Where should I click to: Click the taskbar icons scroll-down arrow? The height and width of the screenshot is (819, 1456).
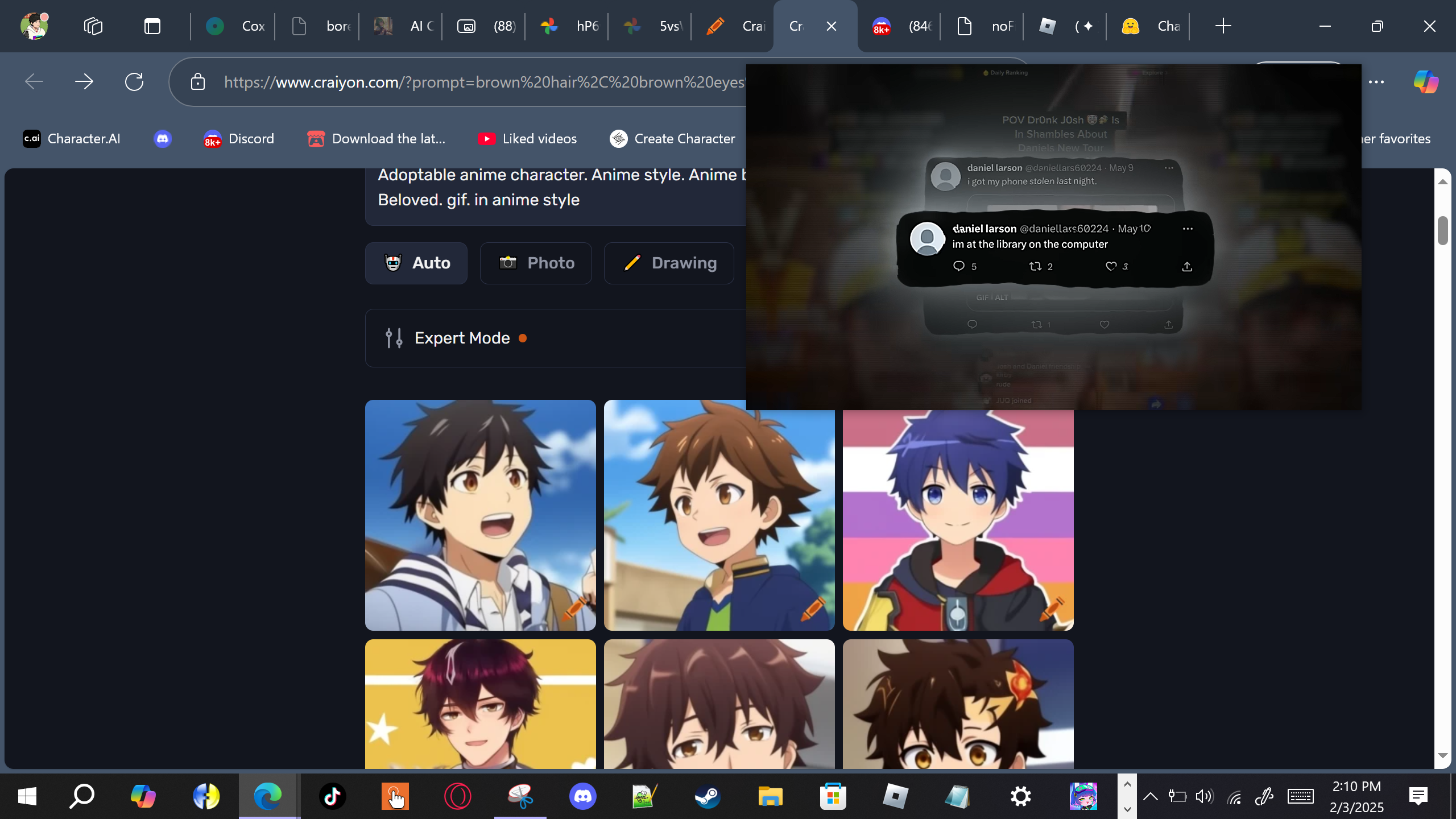pyautogui.click(x=1127, y=809)
